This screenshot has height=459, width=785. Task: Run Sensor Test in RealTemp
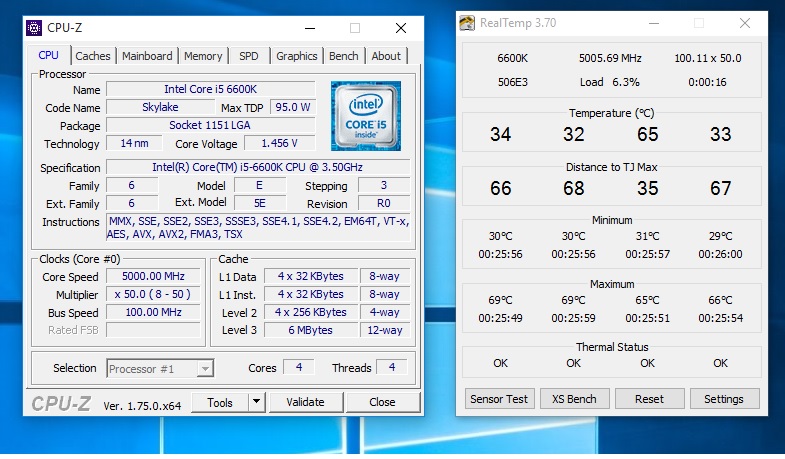coord(499,399)
